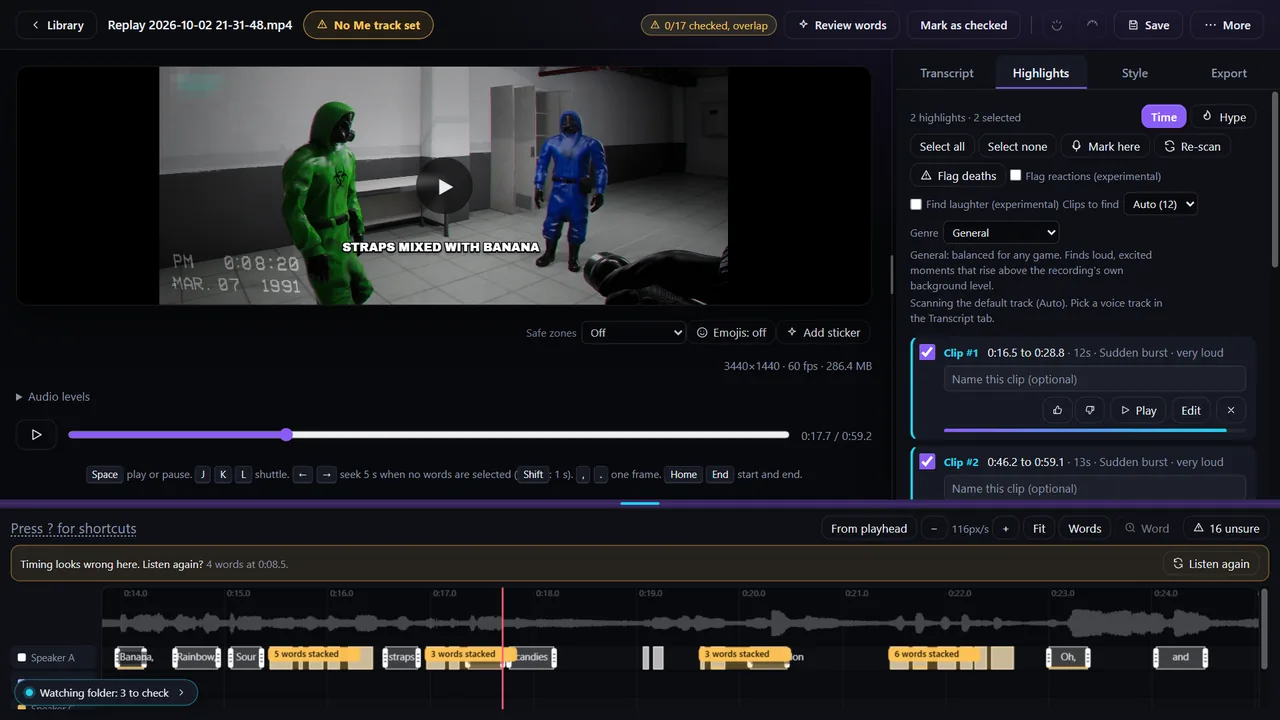1280x720 pixels.
Task: Click the thumbs-up icon for Clip #1
Action: (1057, 410)
